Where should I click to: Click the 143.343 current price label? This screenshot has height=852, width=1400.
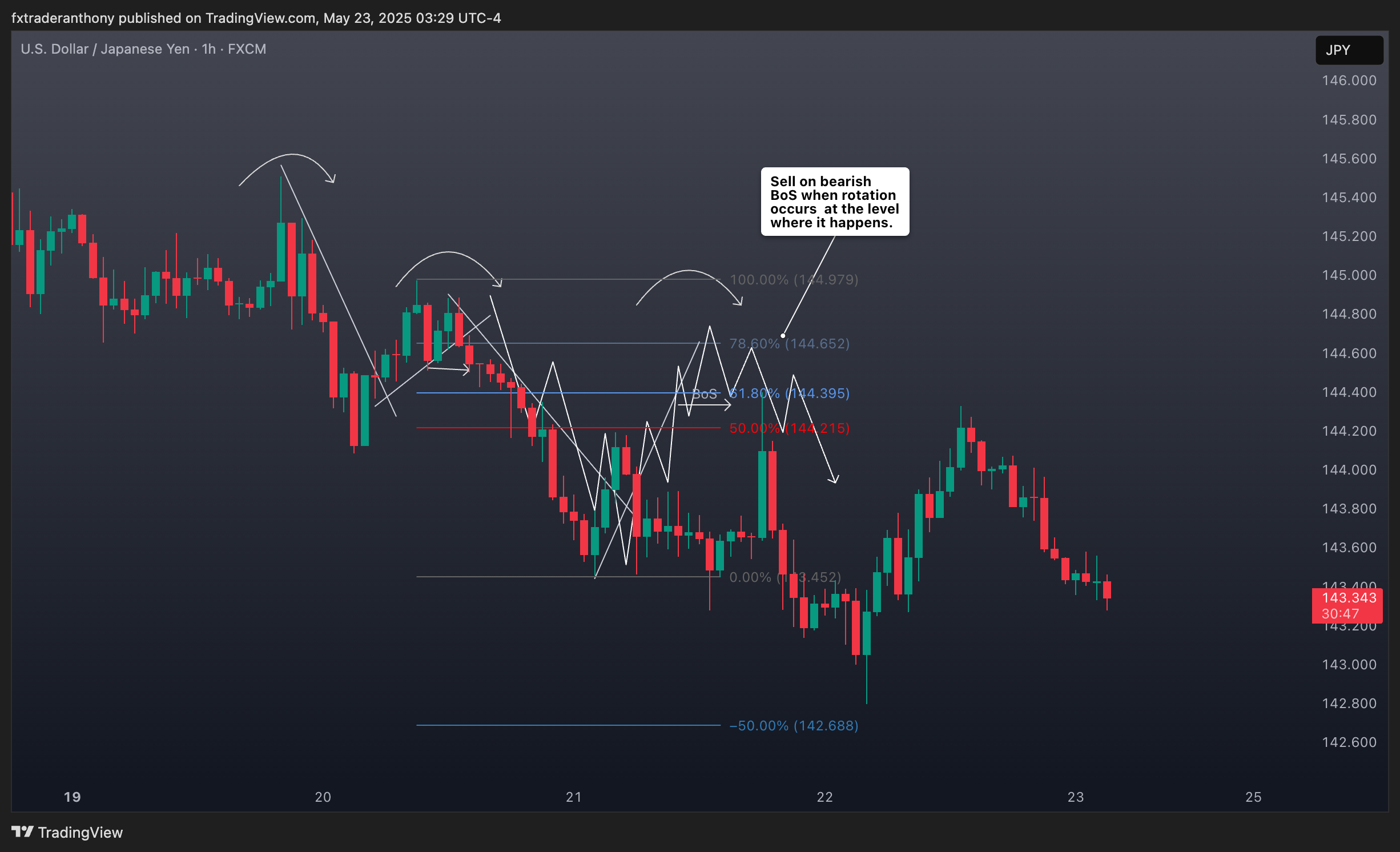point(1347,605)
